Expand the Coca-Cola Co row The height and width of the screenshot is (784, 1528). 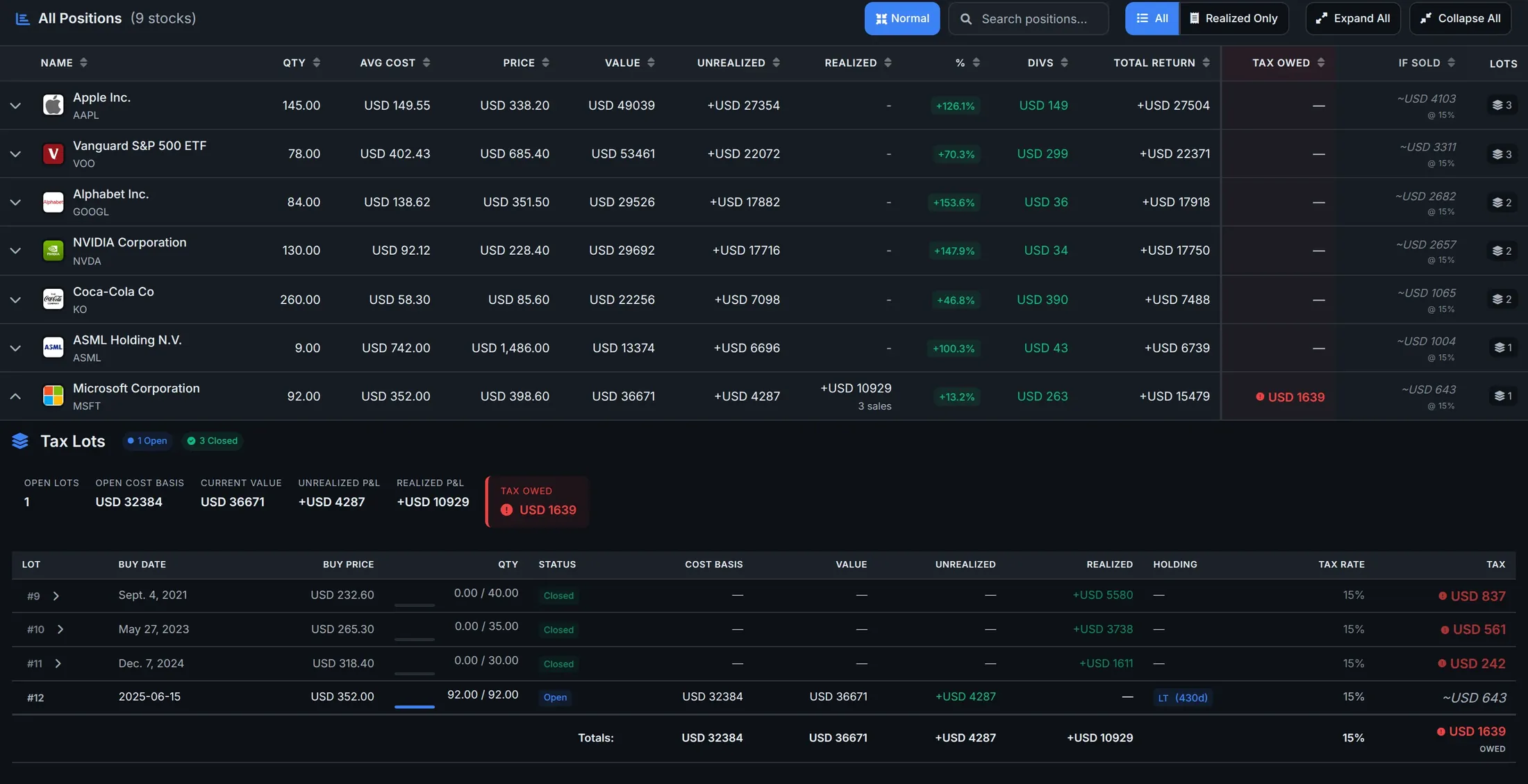click(15, 300)
